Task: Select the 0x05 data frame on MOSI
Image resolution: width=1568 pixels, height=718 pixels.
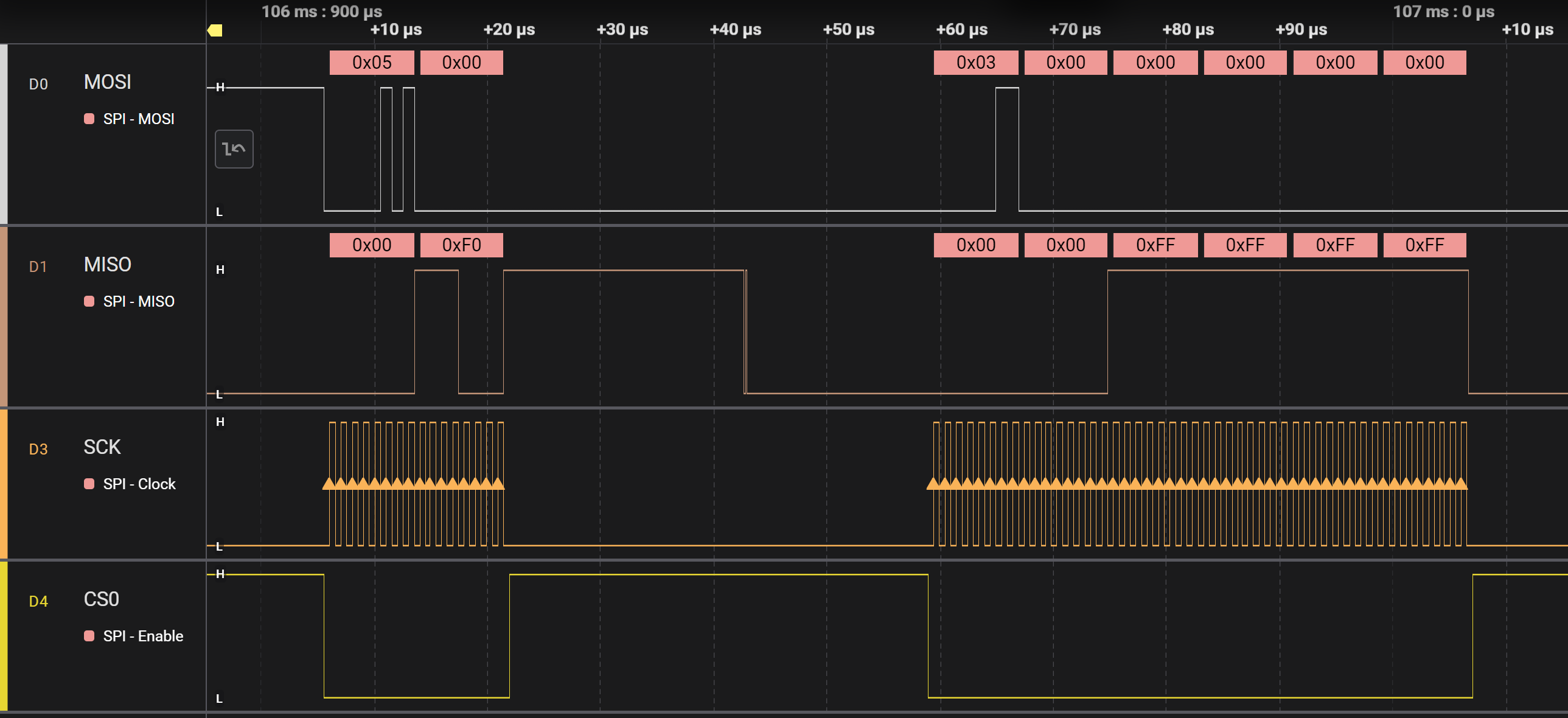Action: click(371, 62)
